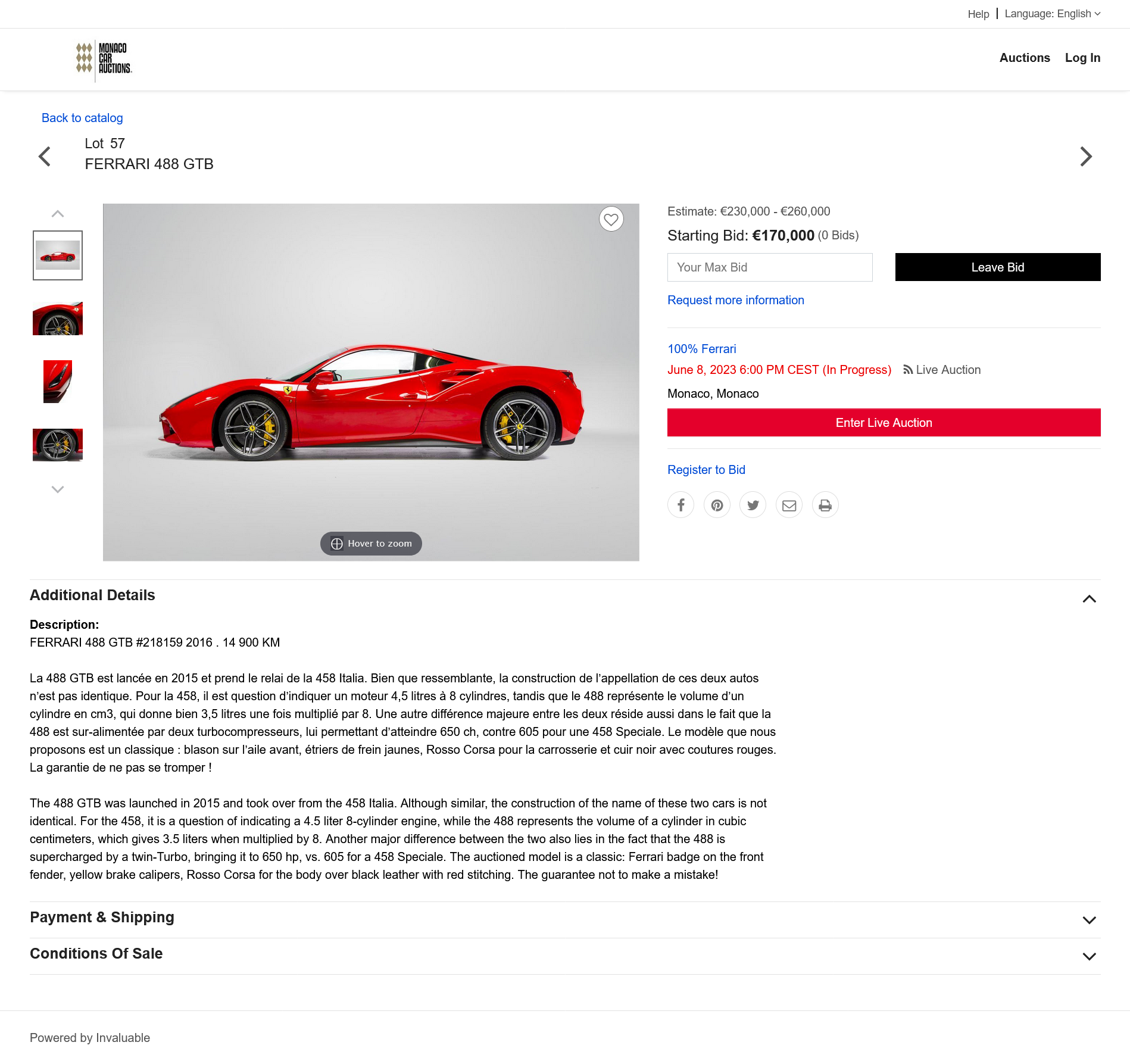
Task: Go to previous lot arrow
Action: tap(45, 157)
